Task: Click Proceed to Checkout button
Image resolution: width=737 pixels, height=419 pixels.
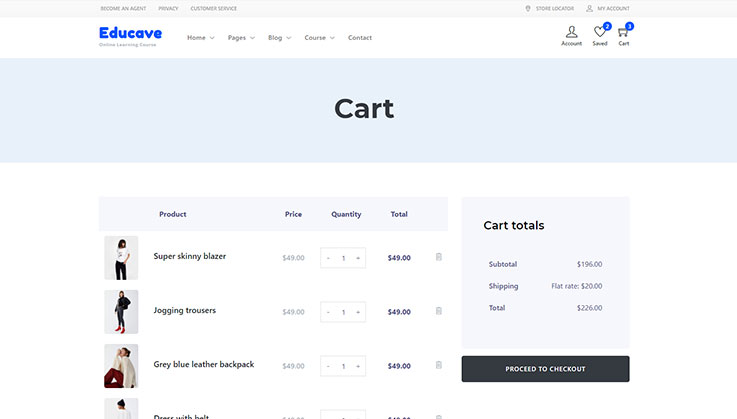Action: coord(545,369)
